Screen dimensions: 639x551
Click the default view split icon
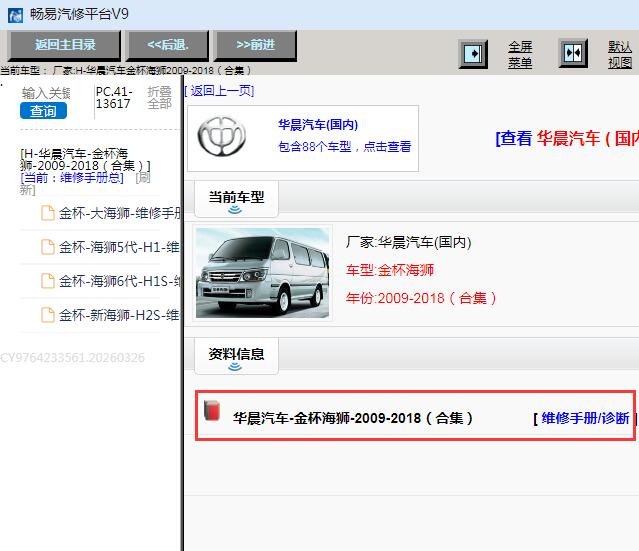[573, 53]
